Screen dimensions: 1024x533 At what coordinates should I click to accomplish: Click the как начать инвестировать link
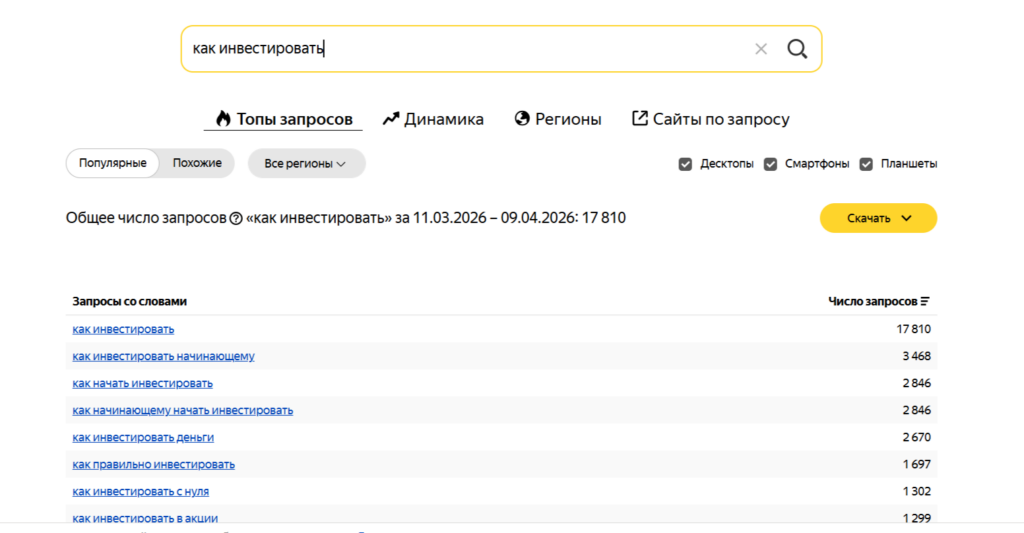142,383
